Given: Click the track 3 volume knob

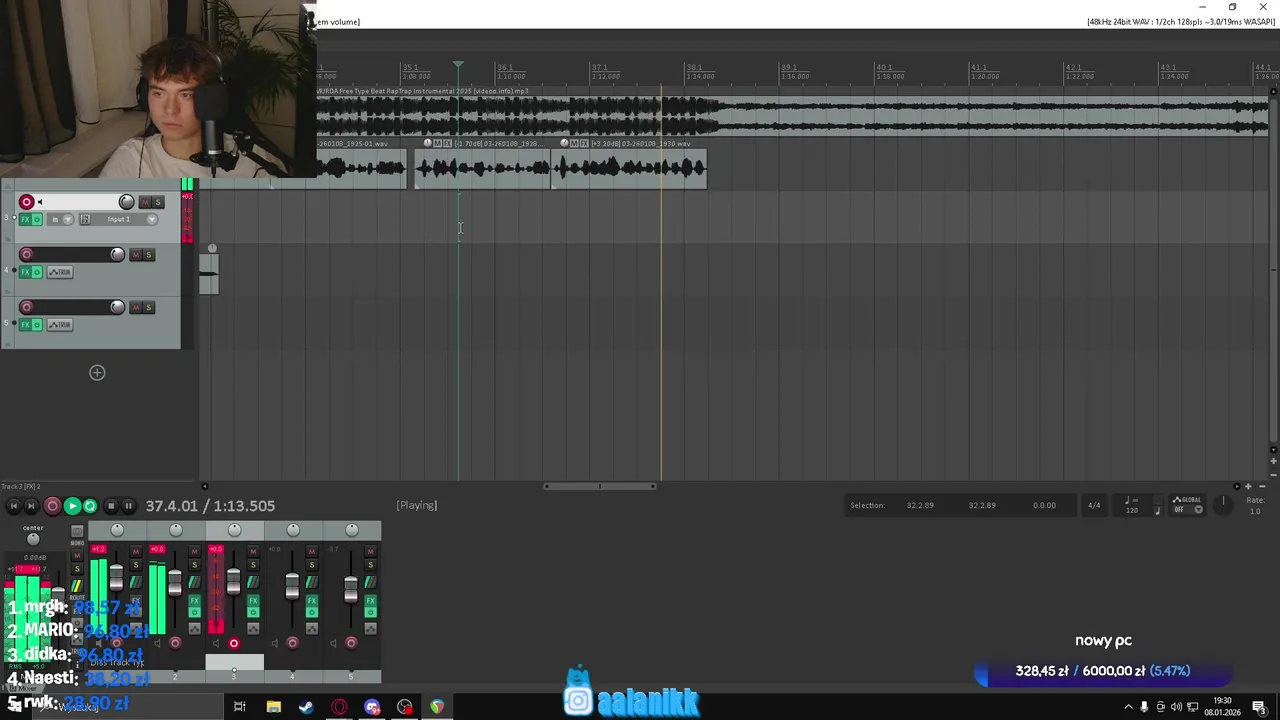Looking at the screenshot, I should coord(126,202).
